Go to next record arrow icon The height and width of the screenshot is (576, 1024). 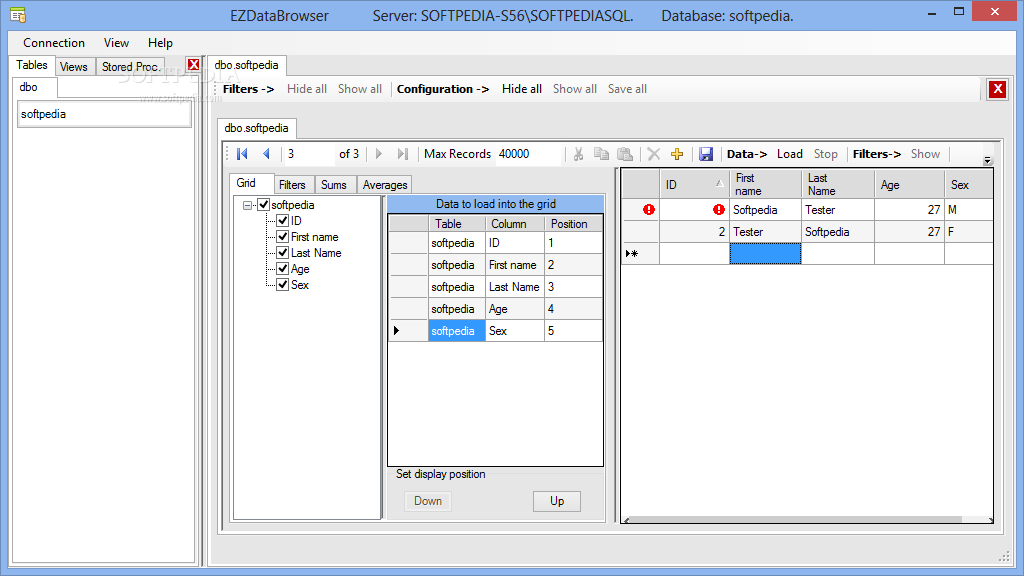[379, 154]
